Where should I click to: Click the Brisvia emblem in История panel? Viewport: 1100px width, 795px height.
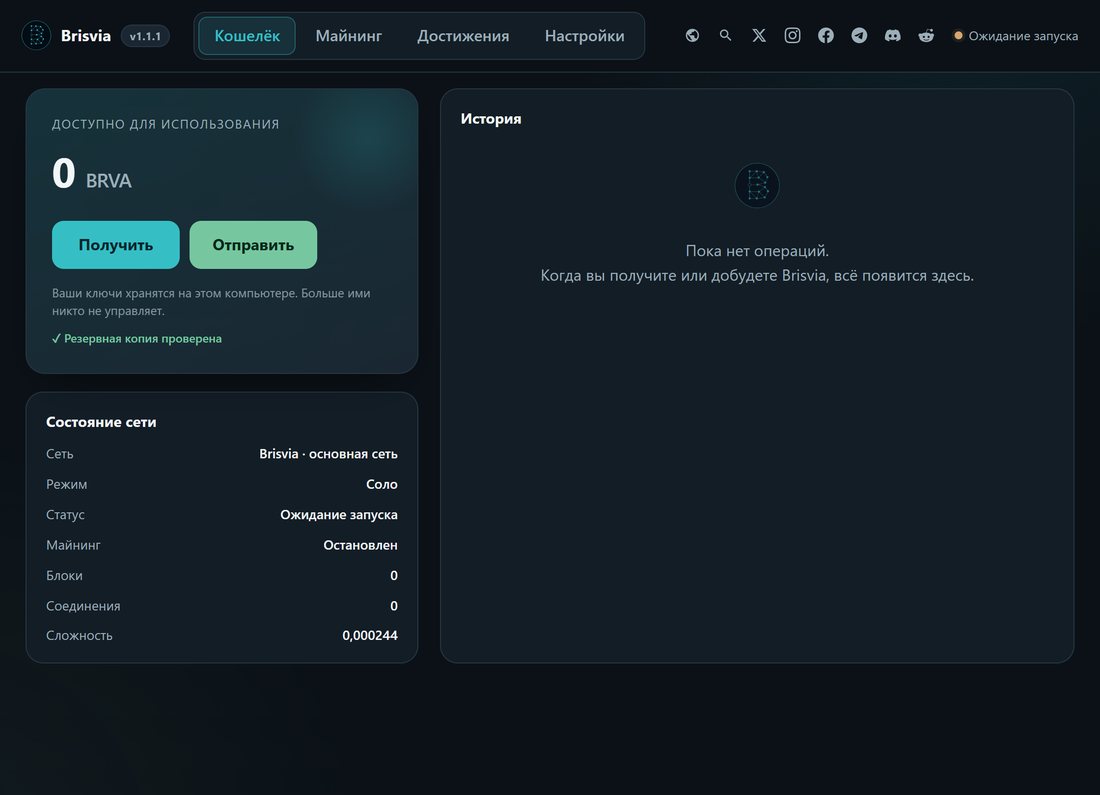click(x=757, y=185)
